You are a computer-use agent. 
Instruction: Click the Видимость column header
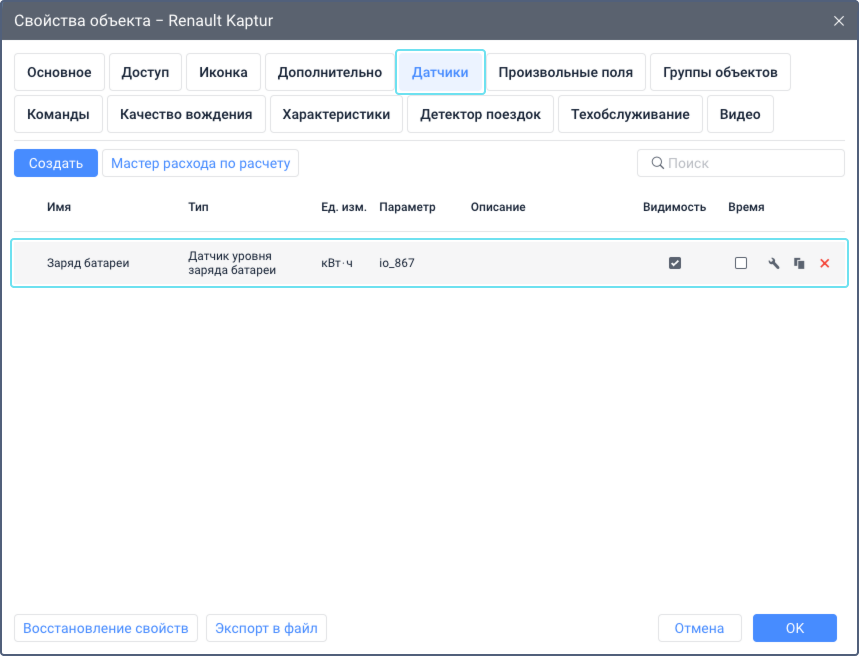pyautogui.click(x=674, y=207)
